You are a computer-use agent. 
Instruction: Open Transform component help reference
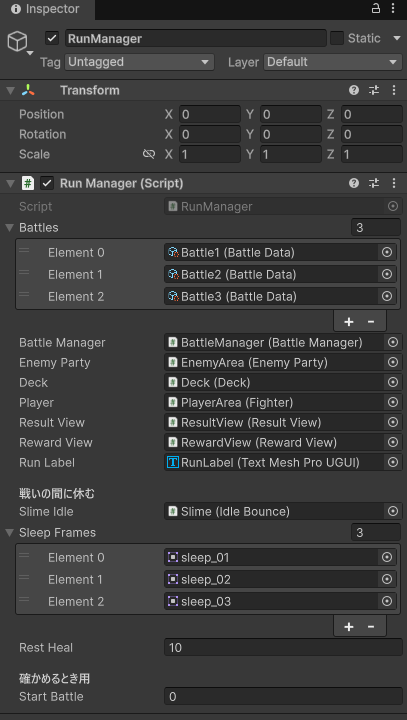(354, 90)
